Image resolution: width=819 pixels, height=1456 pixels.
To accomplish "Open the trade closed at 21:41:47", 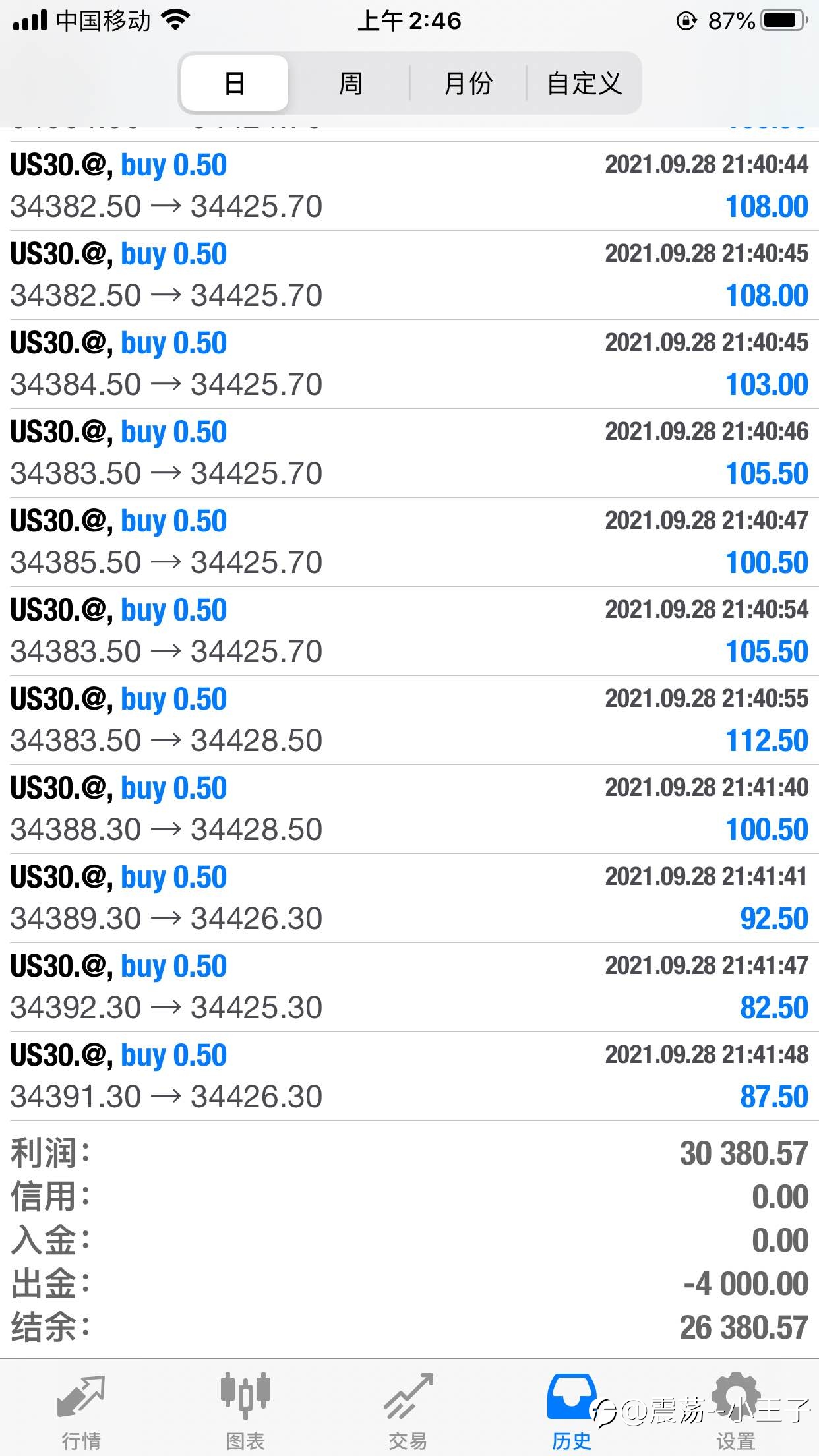I will (409, 987).
